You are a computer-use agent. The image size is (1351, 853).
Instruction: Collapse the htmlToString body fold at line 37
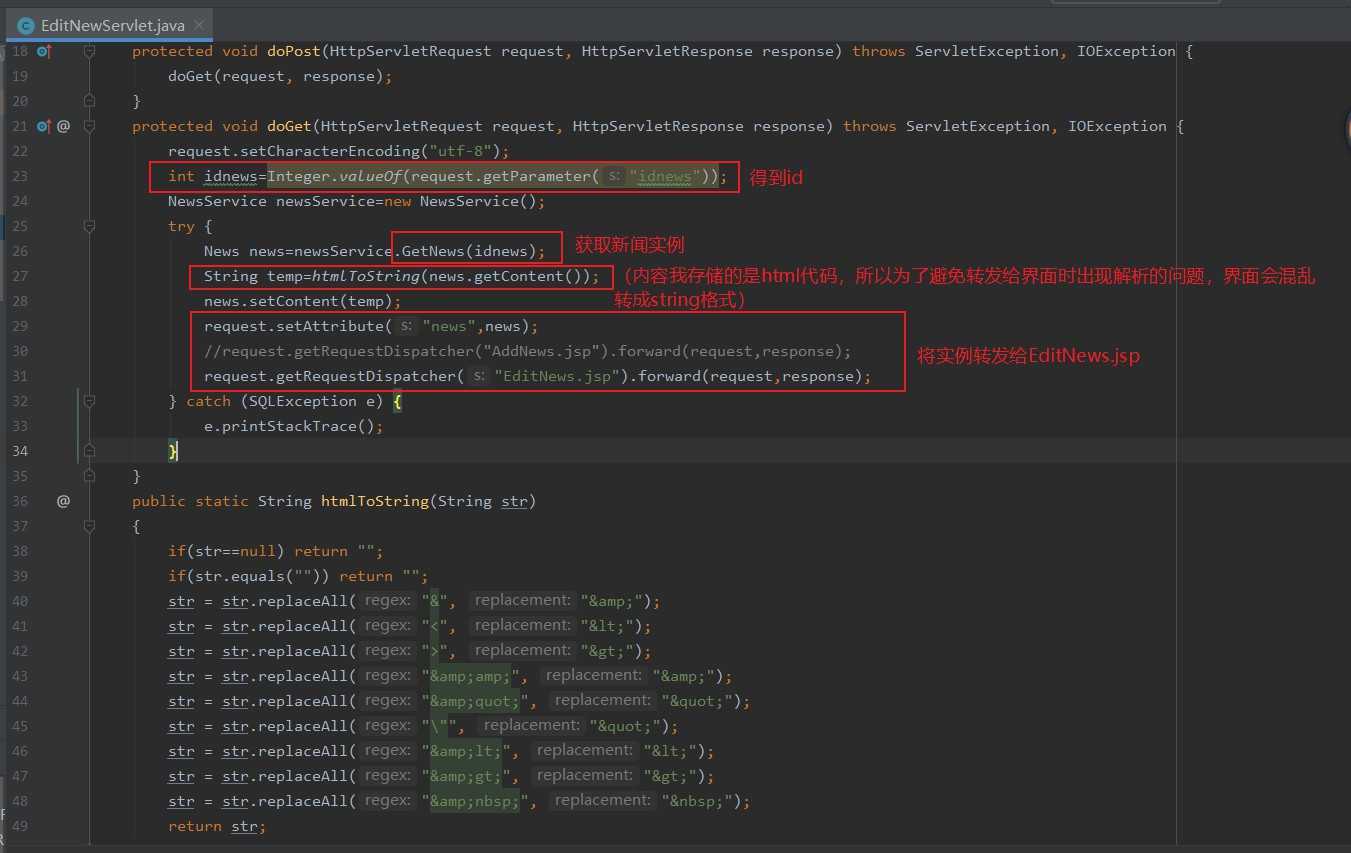click(89, 526)
